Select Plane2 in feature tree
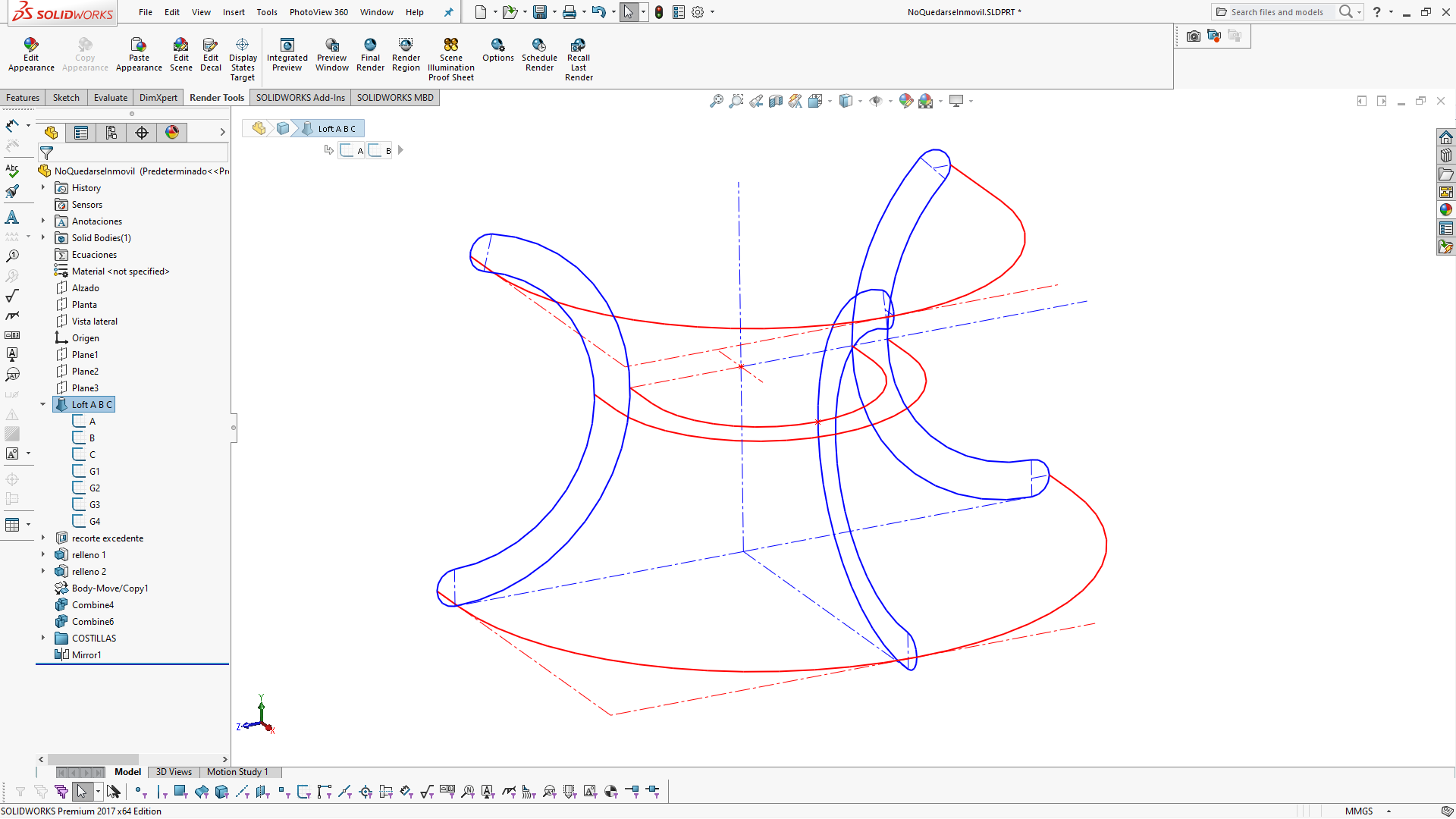The height and width of the screenshot is (819, 1456). tap(77, 371)
